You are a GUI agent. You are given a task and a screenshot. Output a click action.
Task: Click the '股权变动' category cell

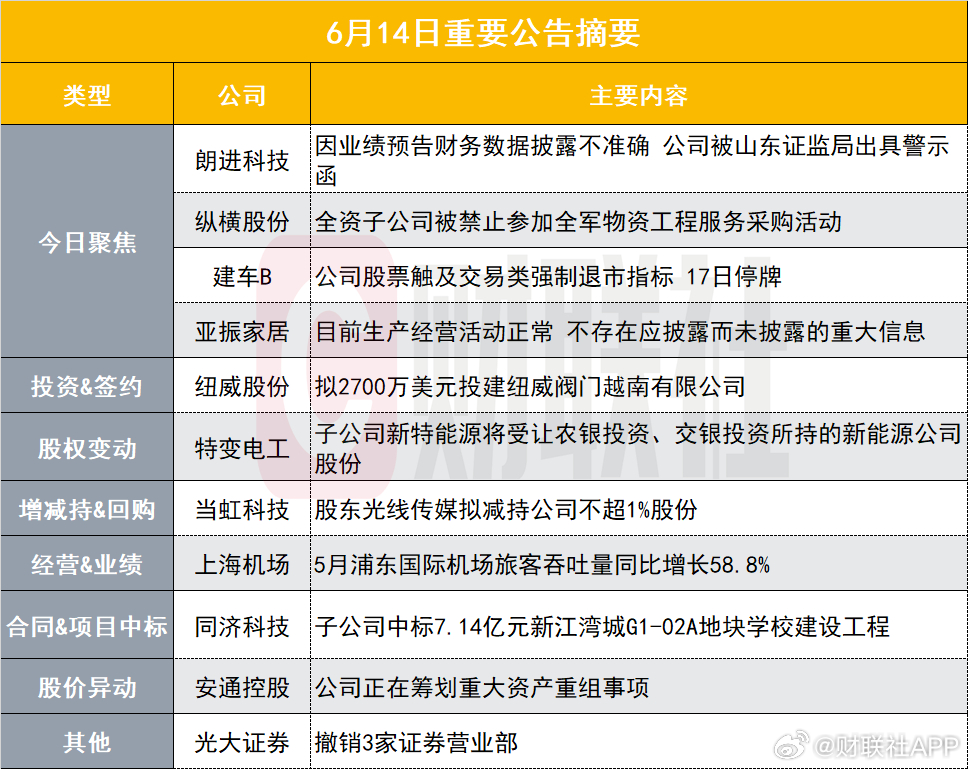(87, 448)
